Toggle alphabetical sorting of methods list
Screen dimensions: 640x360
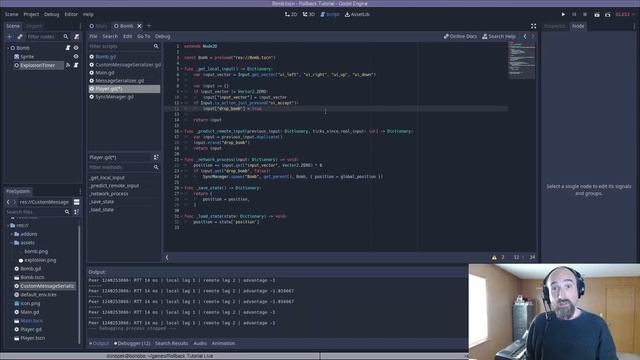click(156, 157)
